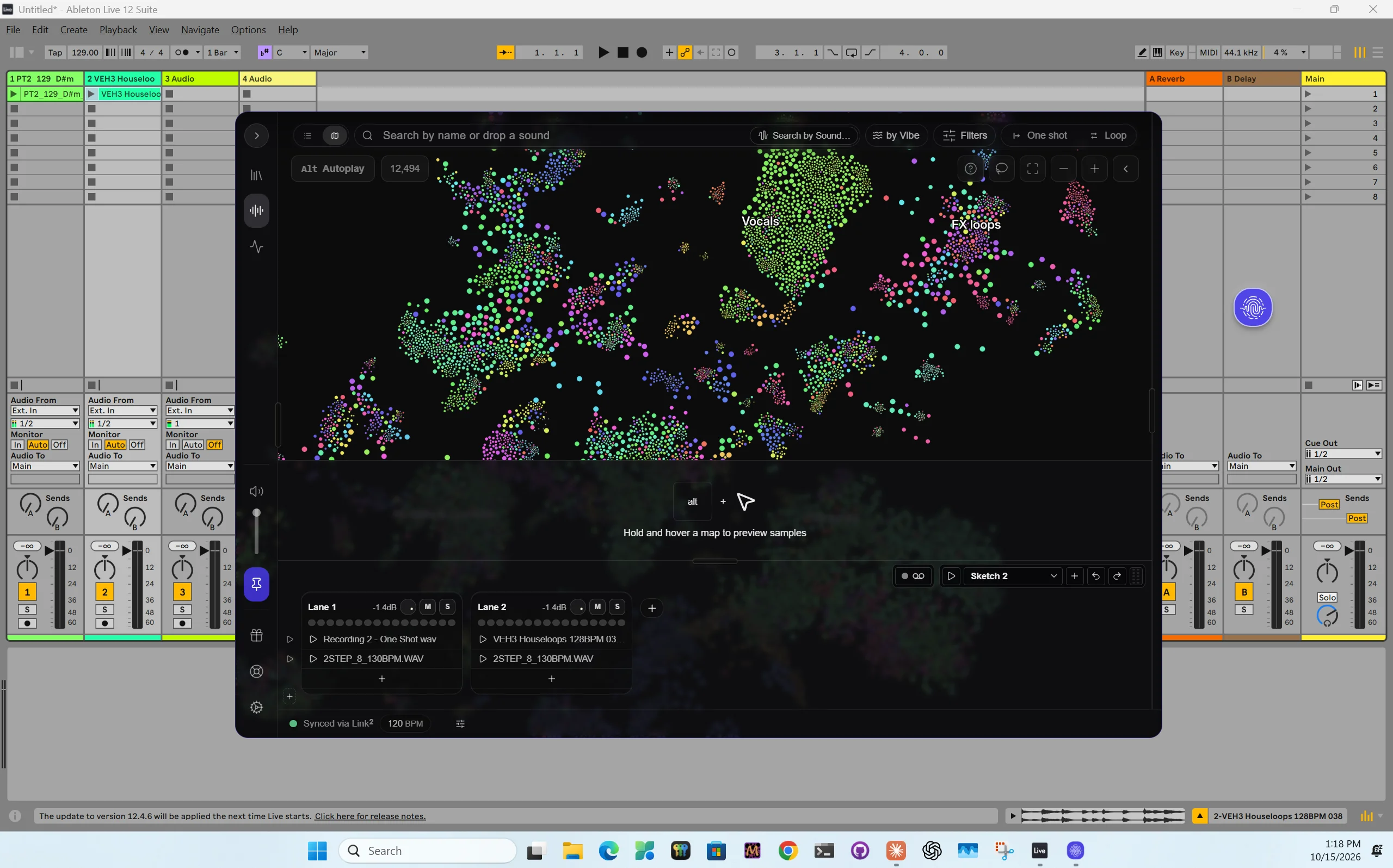
Task: Open the Create menu
Action: (x=73, y=30)
